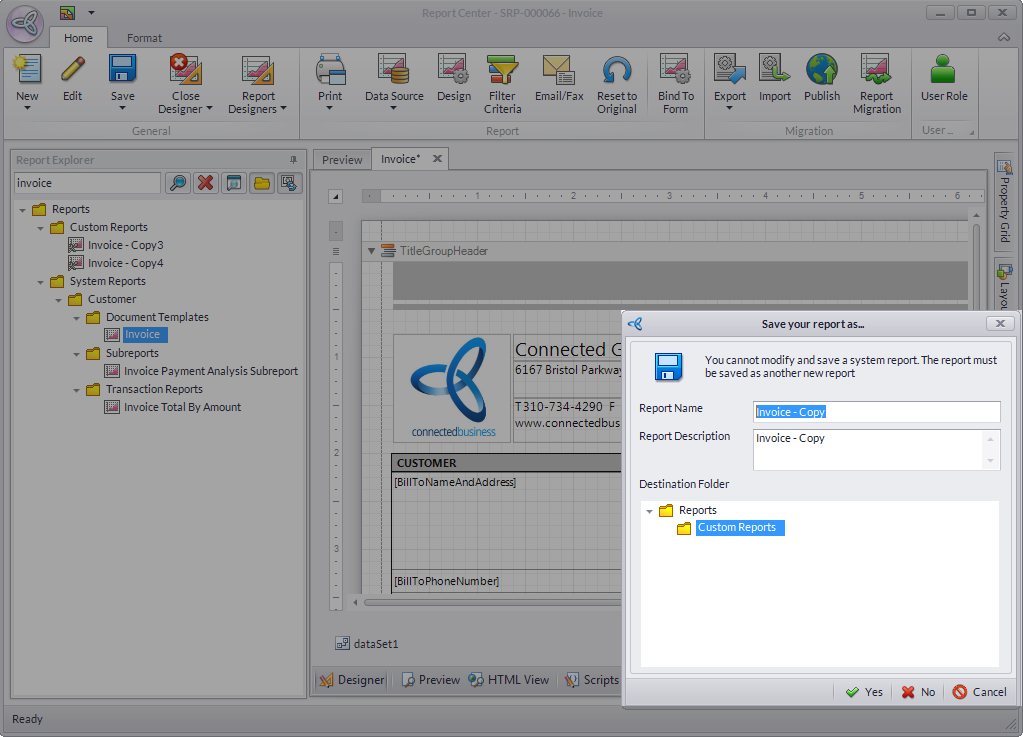This screenshot has height=737, width=1023.
Task: Click Cancel in the save dialog
Action: point(979,692)
